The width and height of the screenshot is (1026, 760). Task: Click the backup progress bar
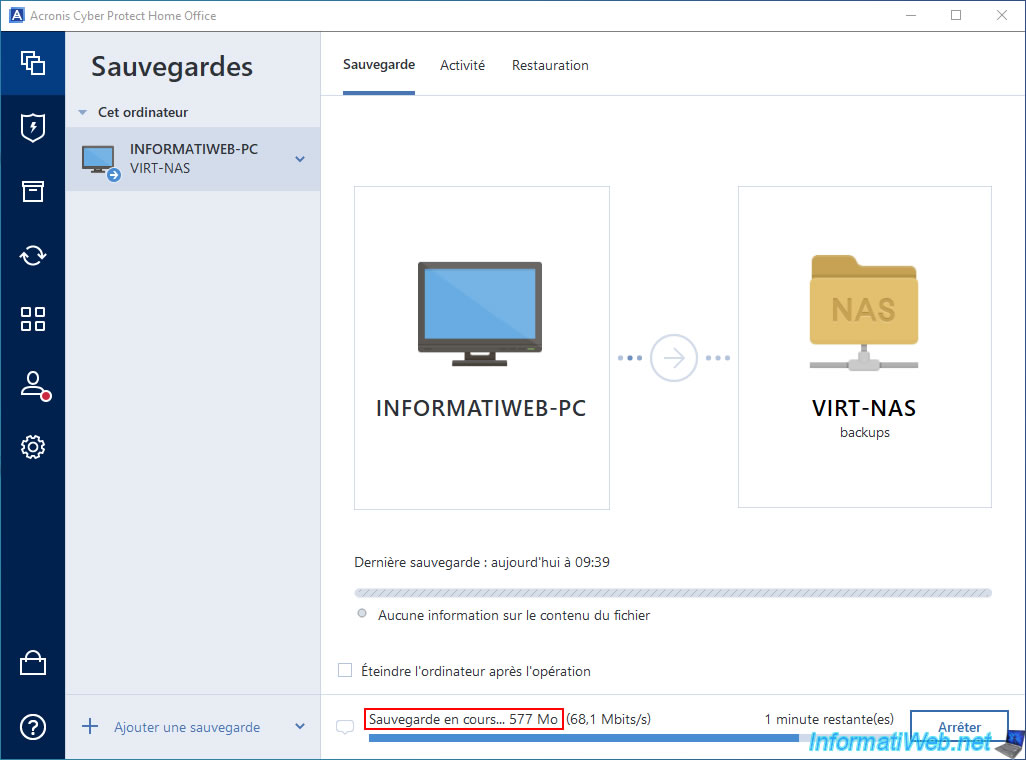[x=631, y=738]
